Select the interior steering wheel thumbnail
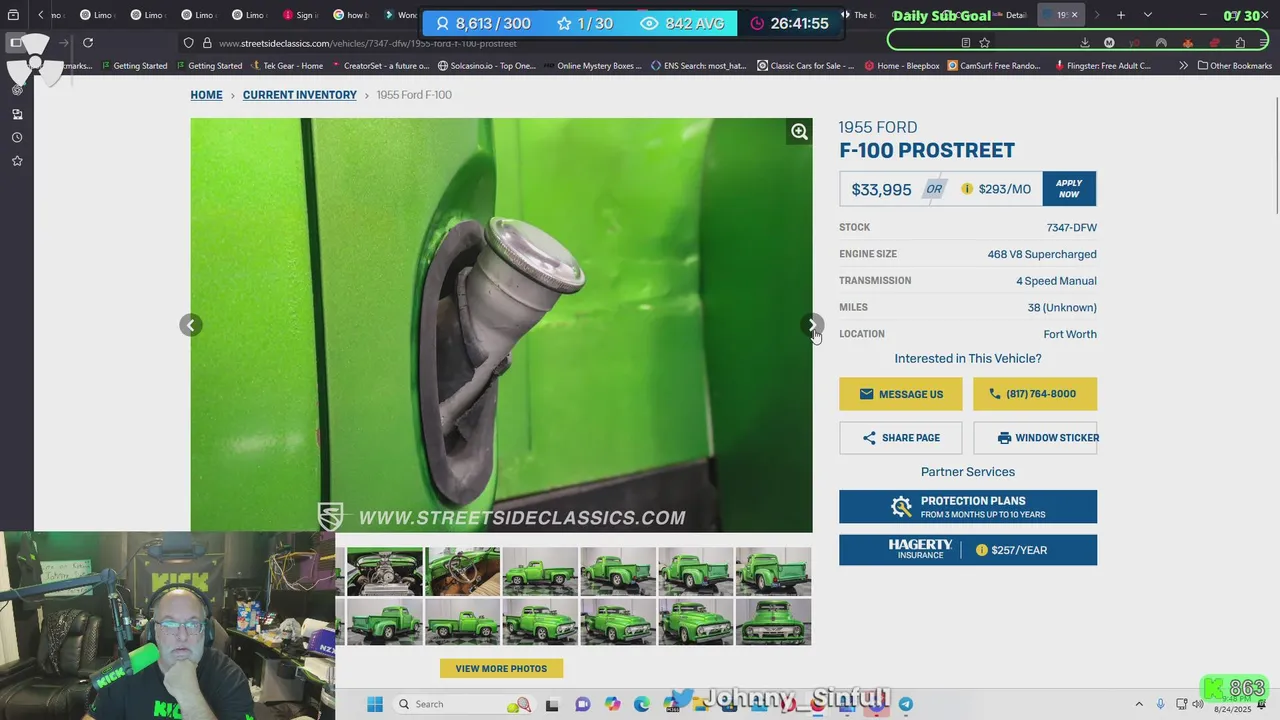The height and width of the screenshot is (720, 1280). pos(462,571)
